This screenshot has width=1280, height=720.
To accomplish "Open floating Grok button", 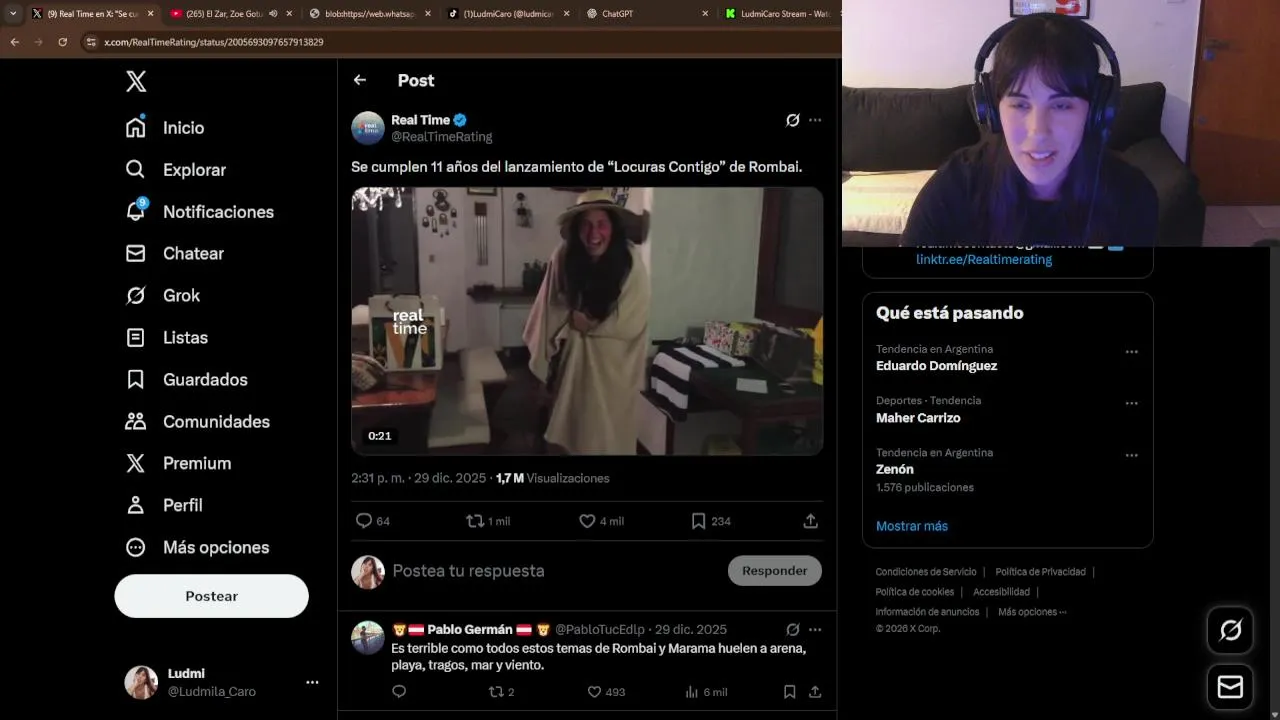I will pyautogui.click(x=1230, y=630).
